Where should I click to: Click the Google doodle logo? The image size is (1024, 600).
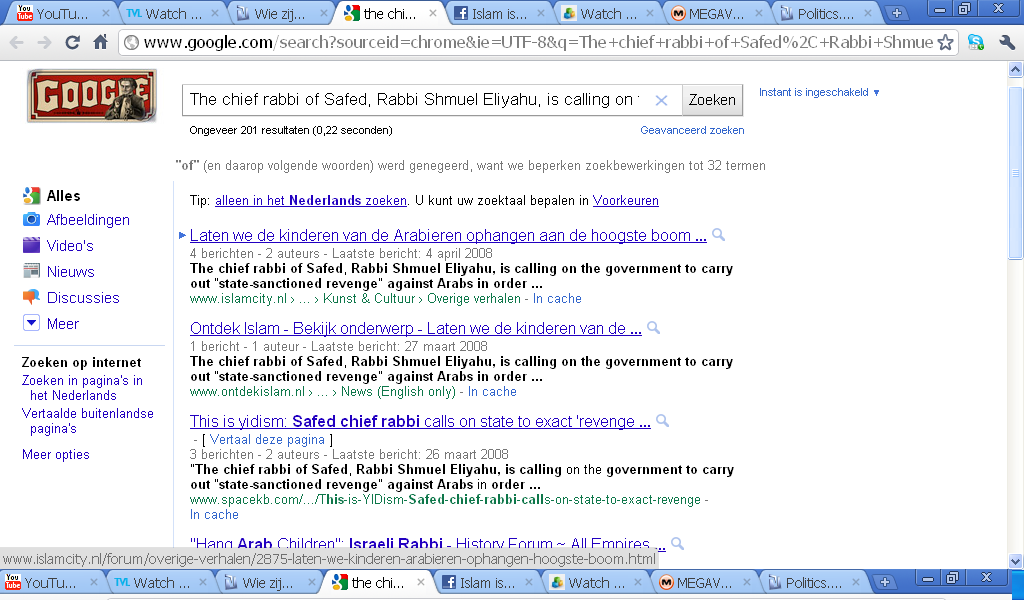91,96
